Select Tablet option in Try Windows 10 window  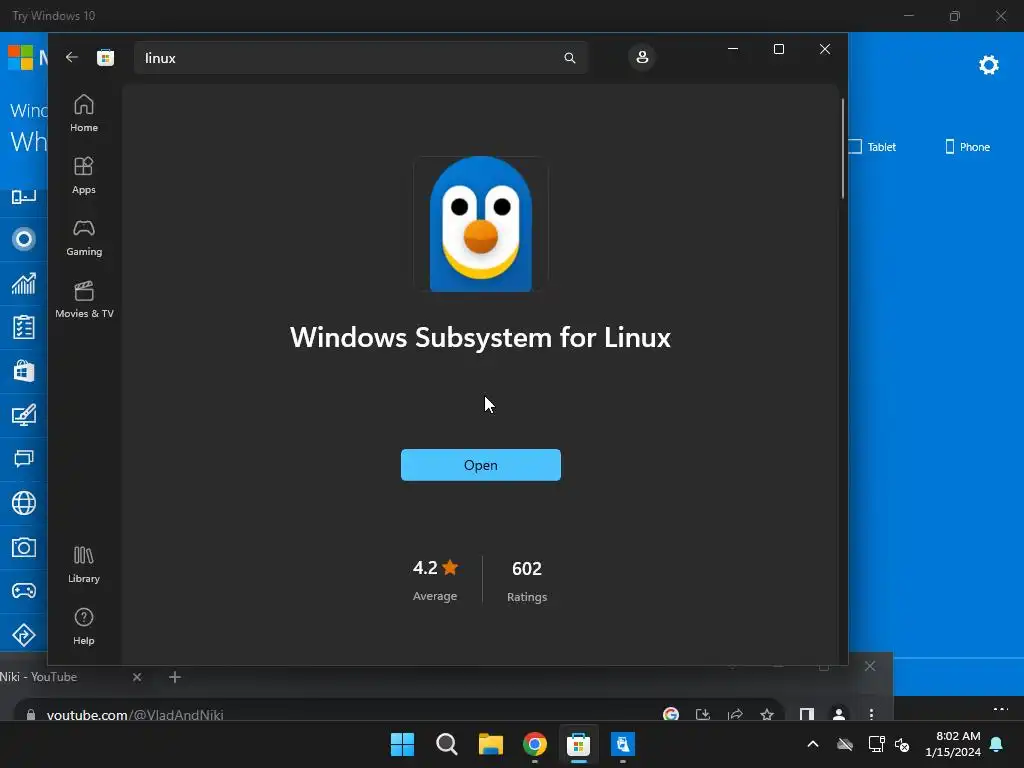(873, 147)
